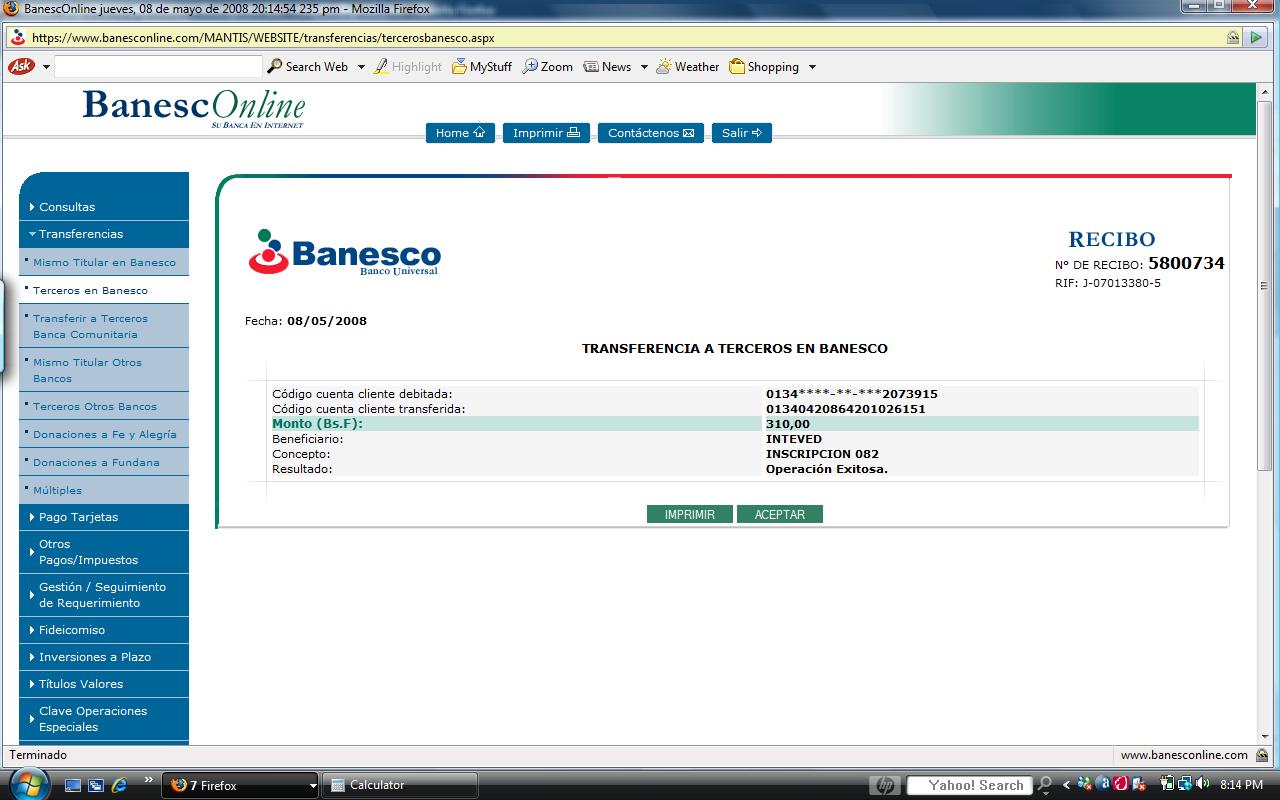Open Donaciones a Fe y Alegría

tap(104, 434)
